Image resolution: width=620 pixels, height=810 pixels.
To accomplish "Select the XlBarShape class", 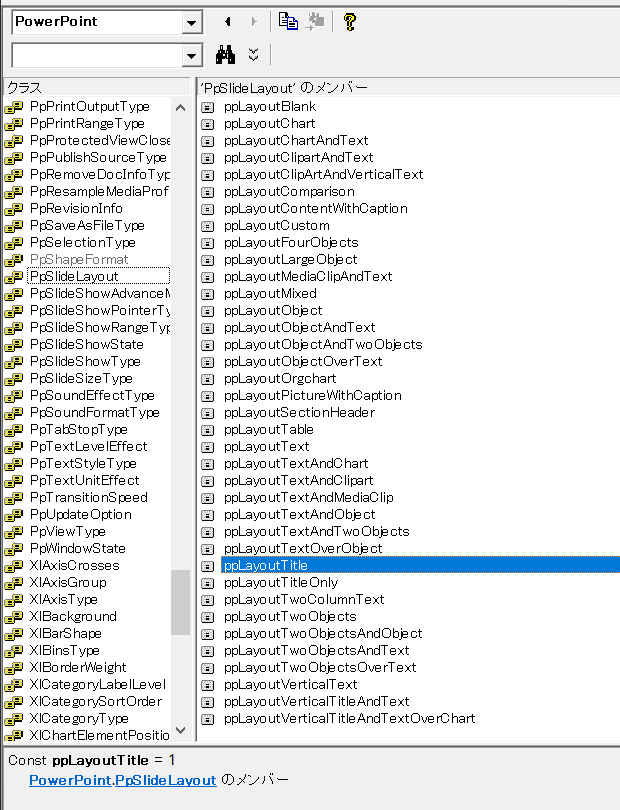I will click(65, 633).
